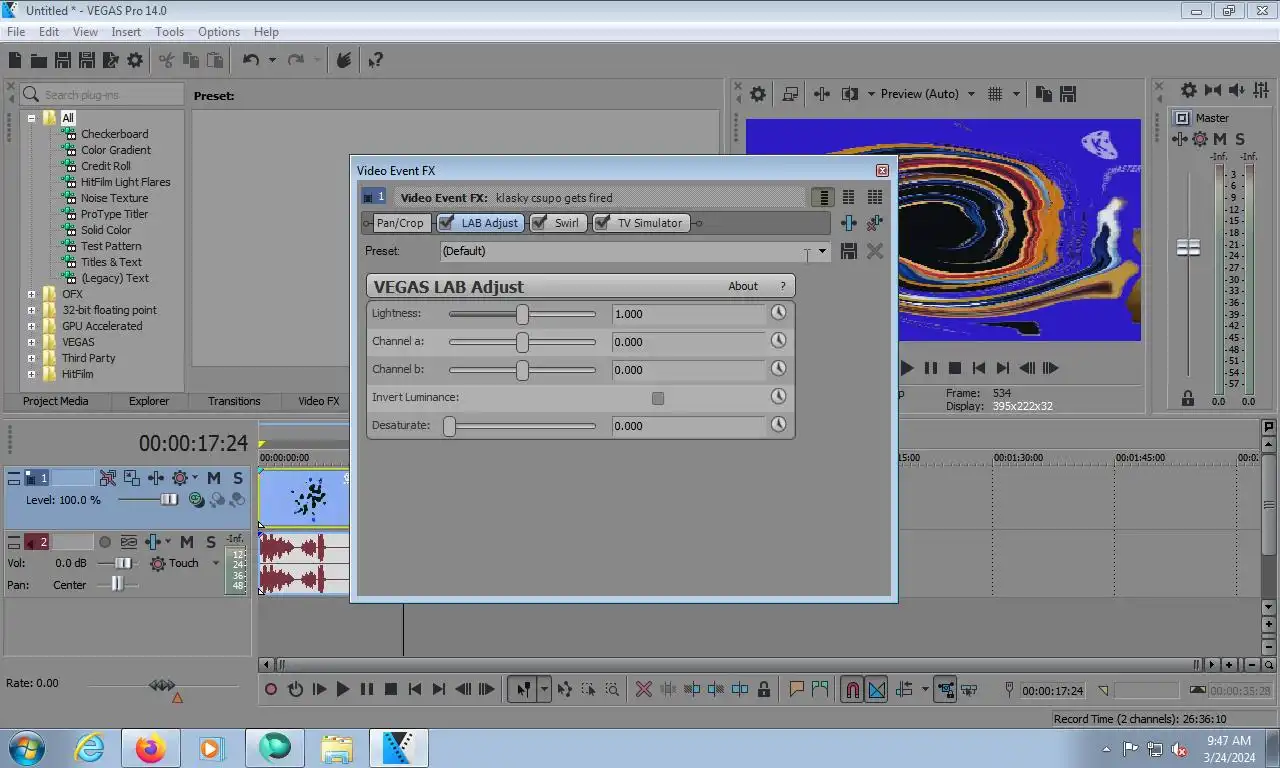Click the Desaturate slider handle
The image size is (1280, 768).
point(450,426)
